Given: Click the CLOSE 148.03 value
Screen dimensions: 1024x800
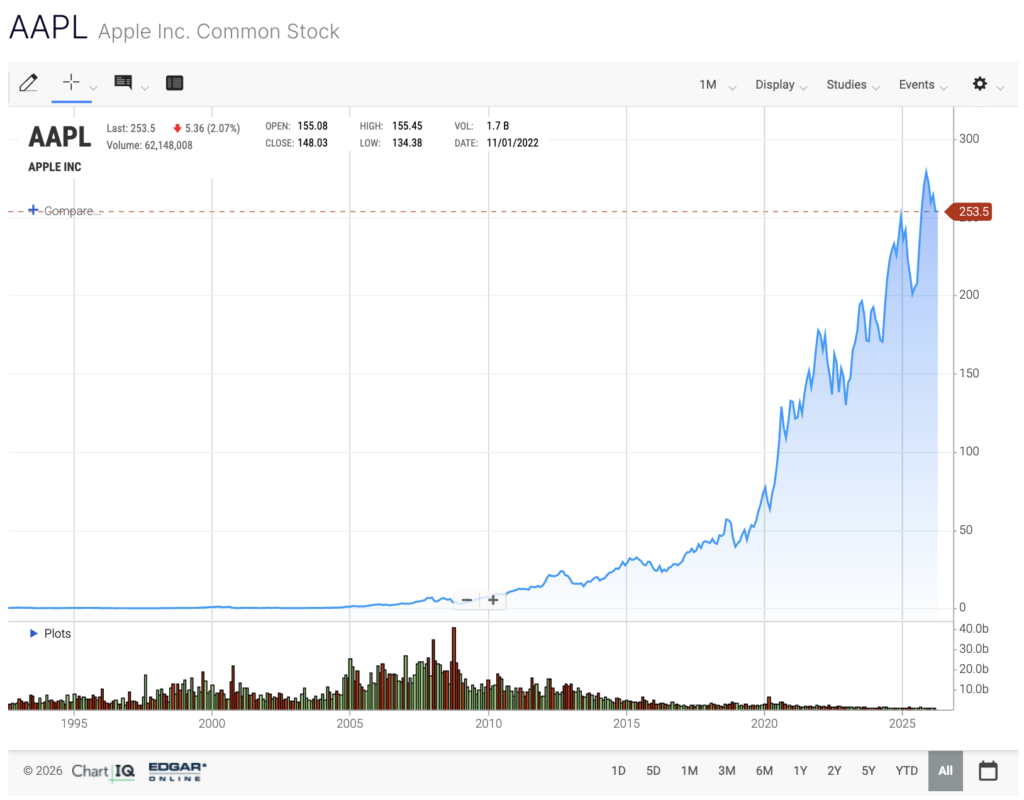Looking at the screenshot, I should tap(312, 143).
